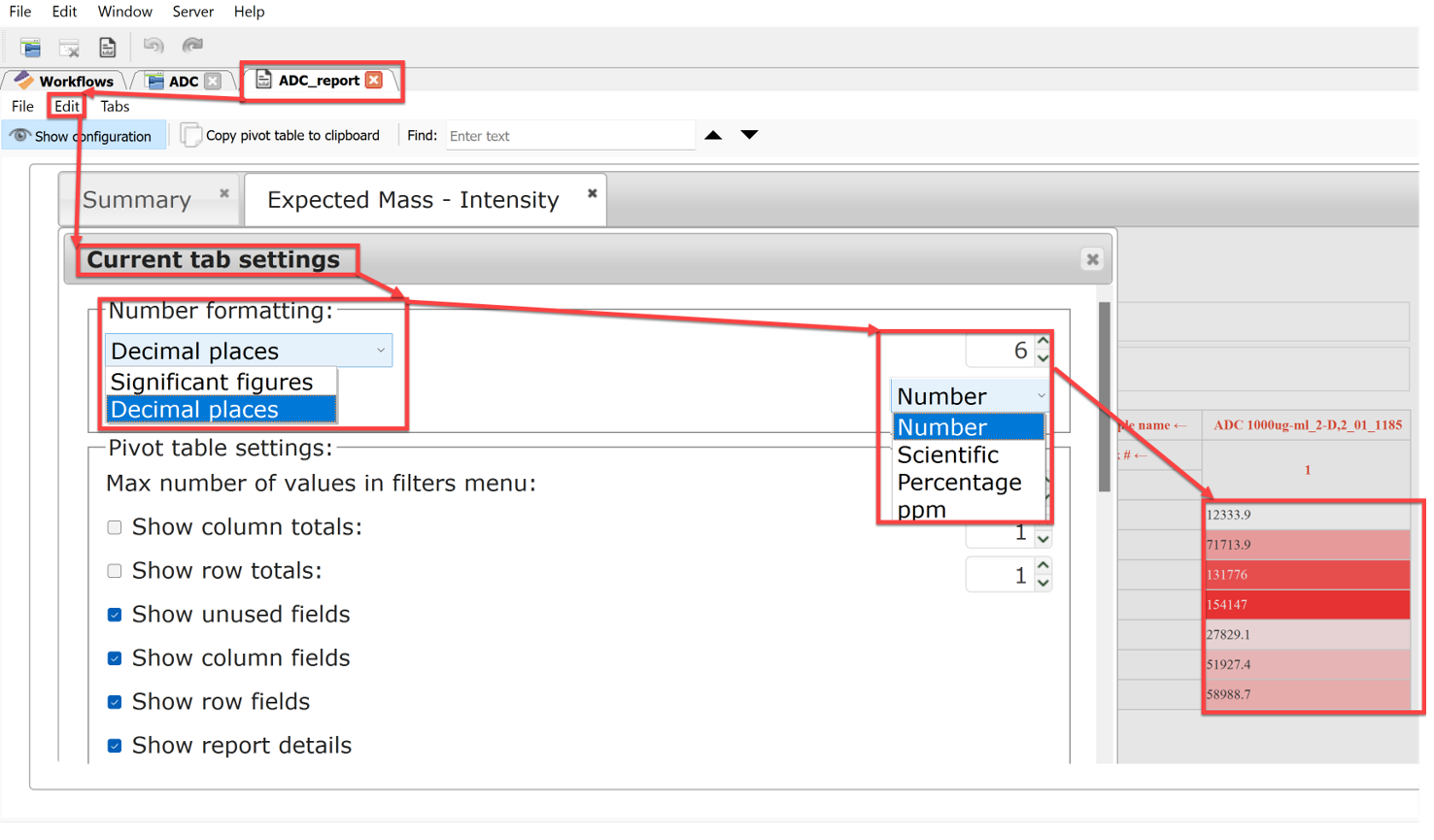Increase the decimal places value 6
1434x840 pixels.
(1042, 341)
